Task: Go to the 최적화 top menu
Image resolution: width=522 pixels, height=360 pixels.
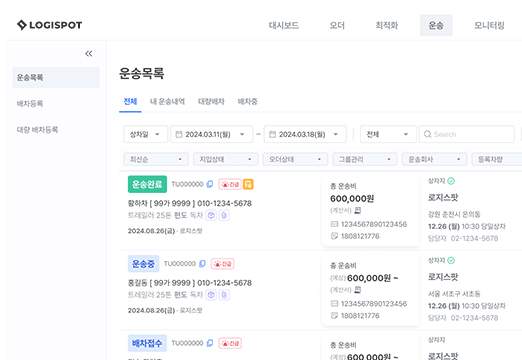Action: click(x=386, y=25)
